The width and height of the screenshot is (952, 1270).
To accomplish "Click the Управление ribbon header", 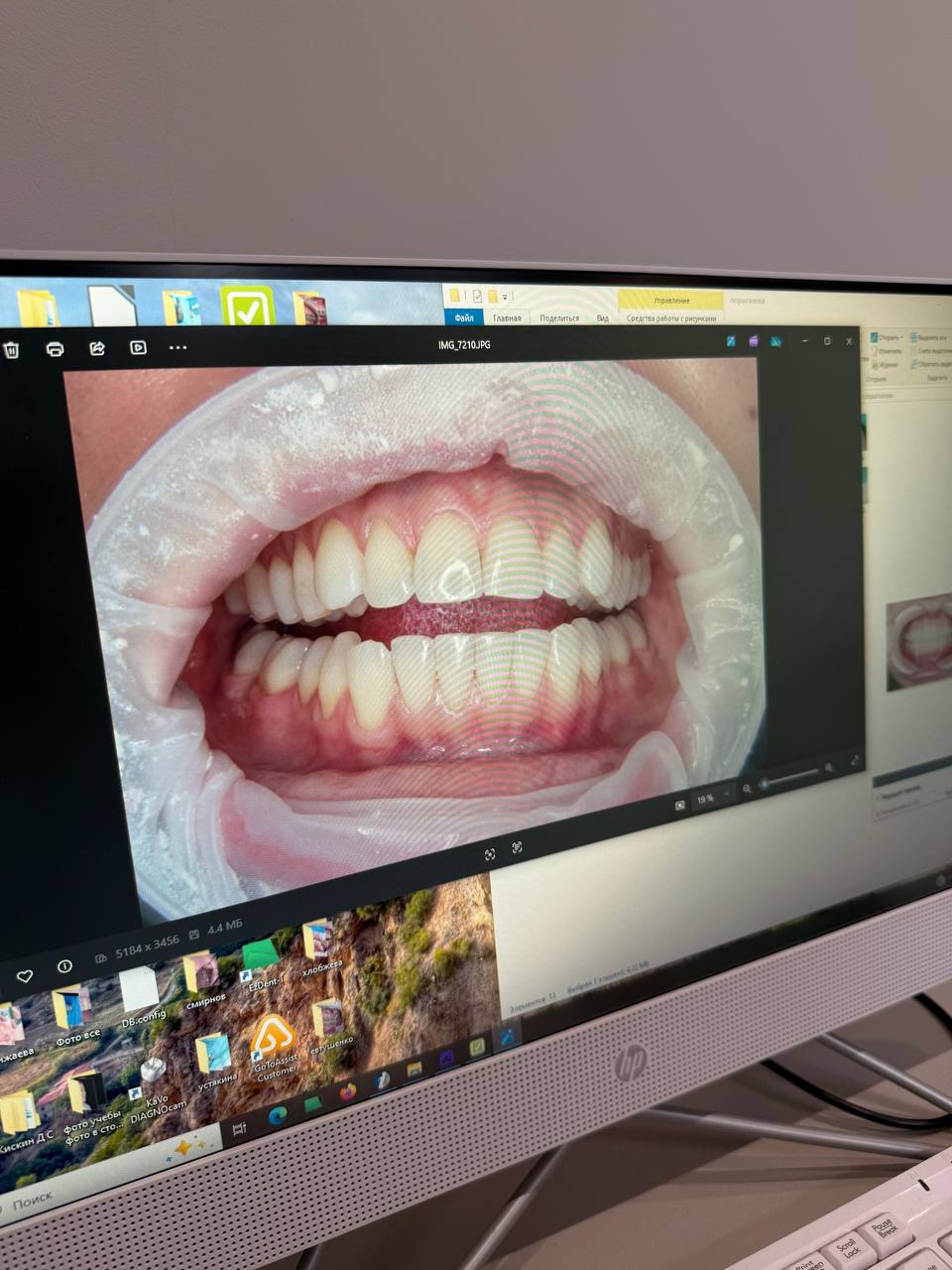I will [x=671, y=300].
